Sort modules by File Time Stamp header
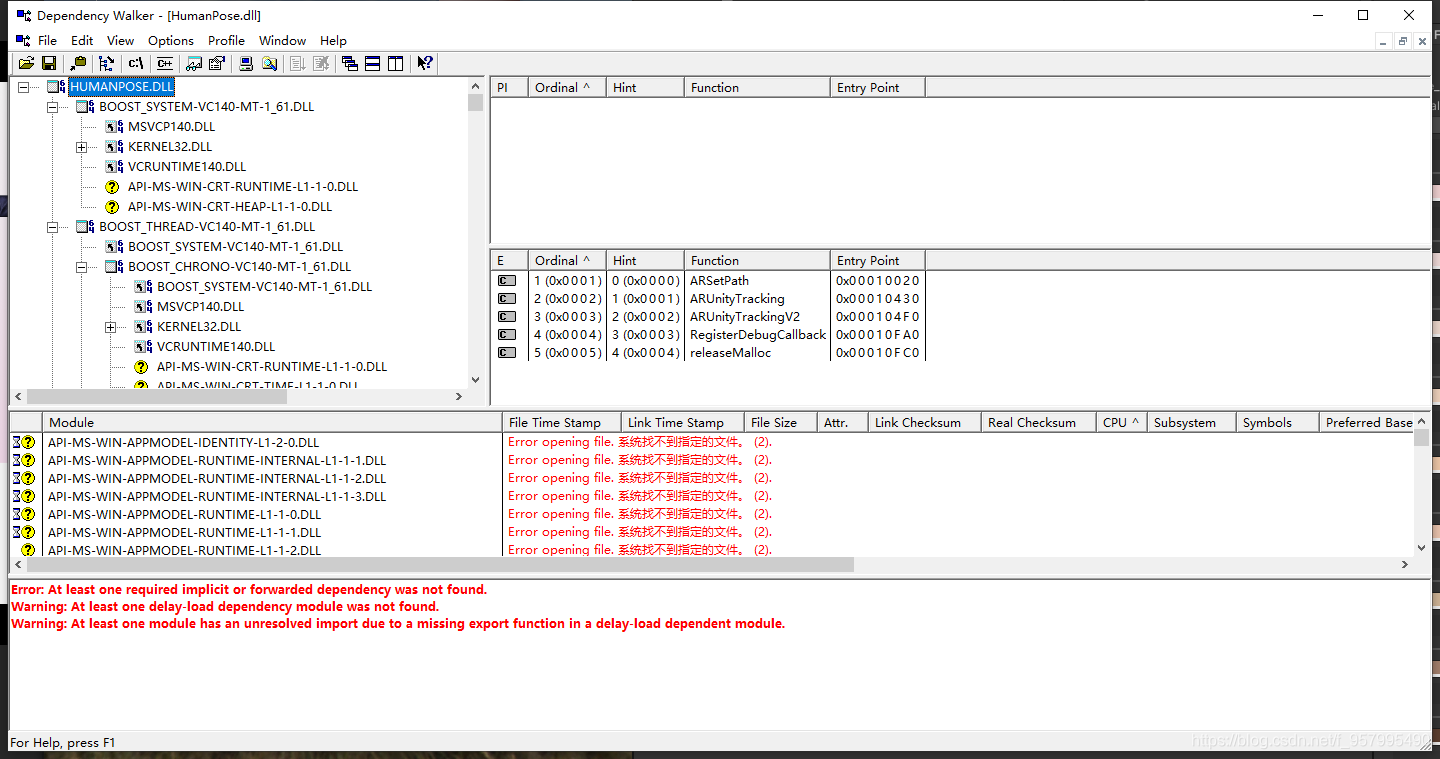Screen dimensions: 1440x759 561,422
